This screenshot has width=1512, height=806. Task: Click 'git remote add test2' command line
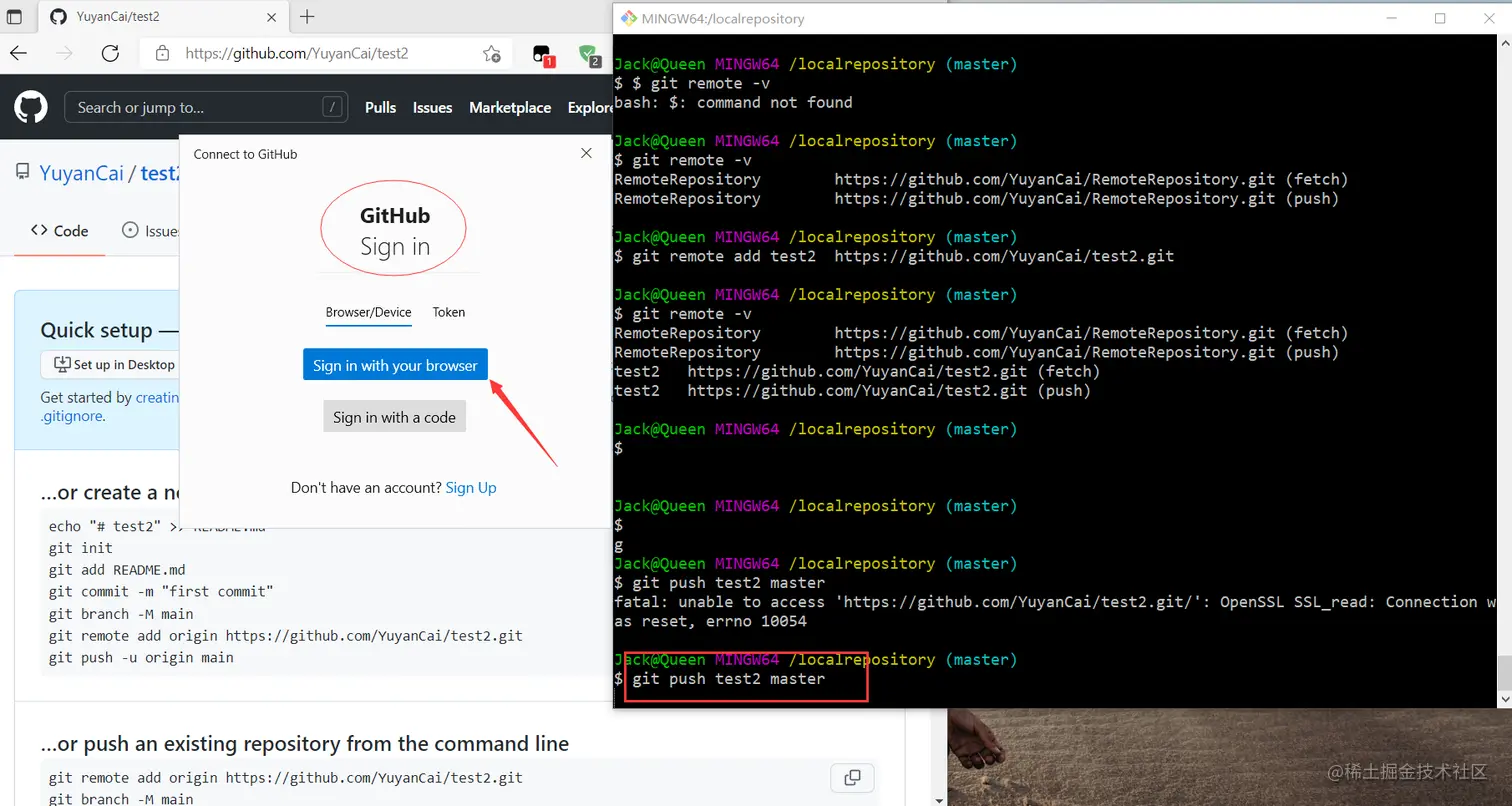pos(903,256)
